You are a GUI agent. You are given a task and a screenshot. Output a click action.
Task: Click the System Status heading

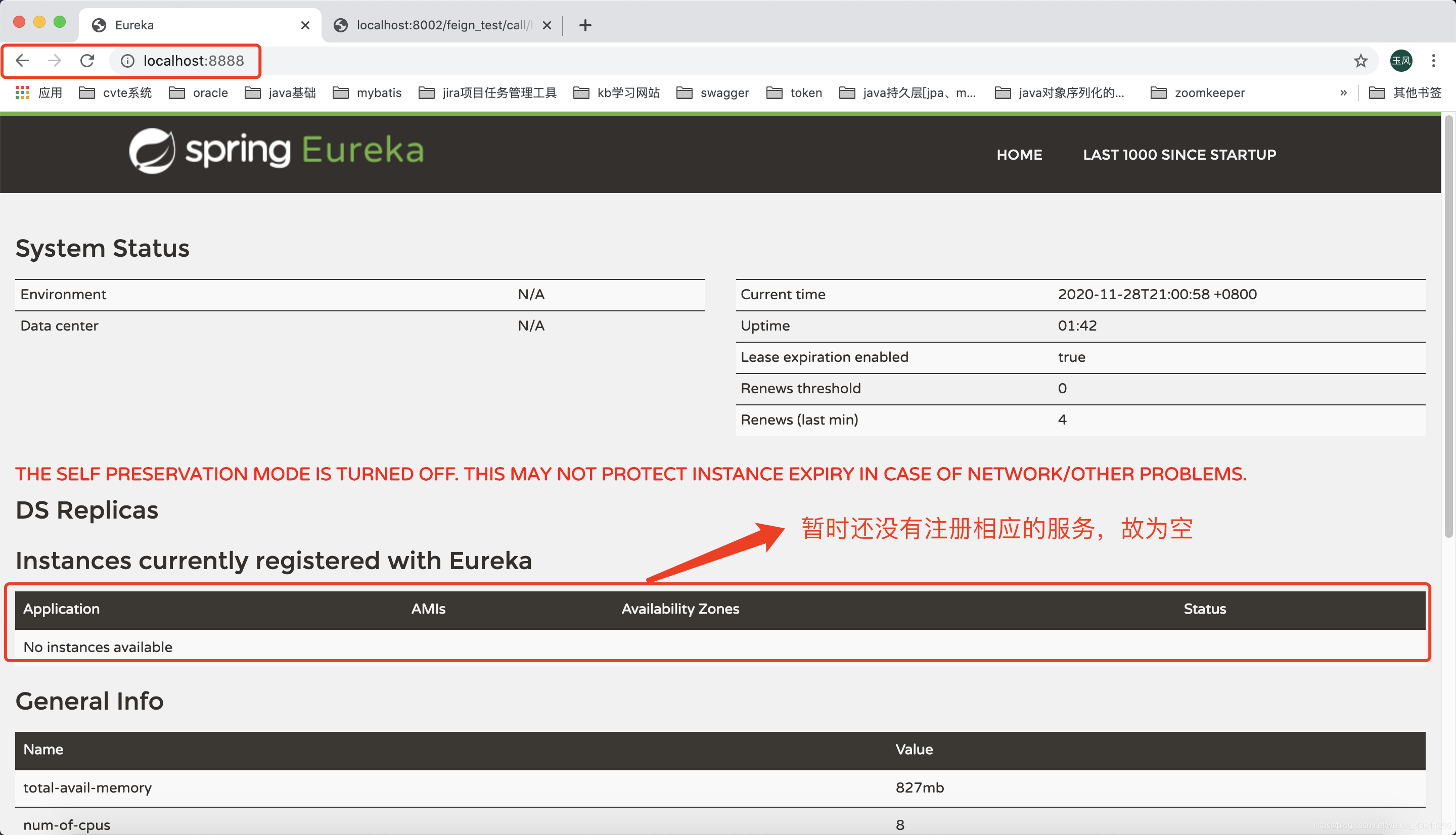click(x=102, y=248)
